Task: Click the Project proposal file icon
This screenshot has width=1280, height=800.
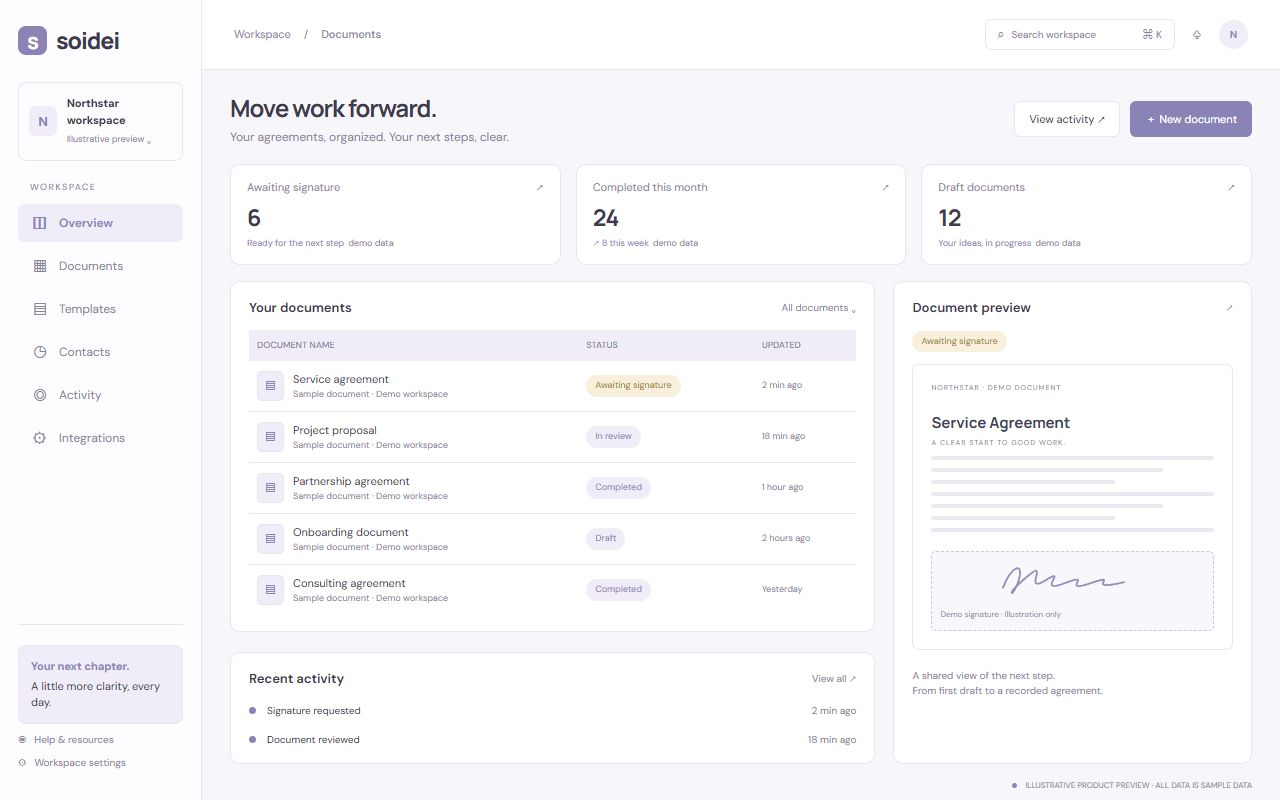Action: [270, 437]
